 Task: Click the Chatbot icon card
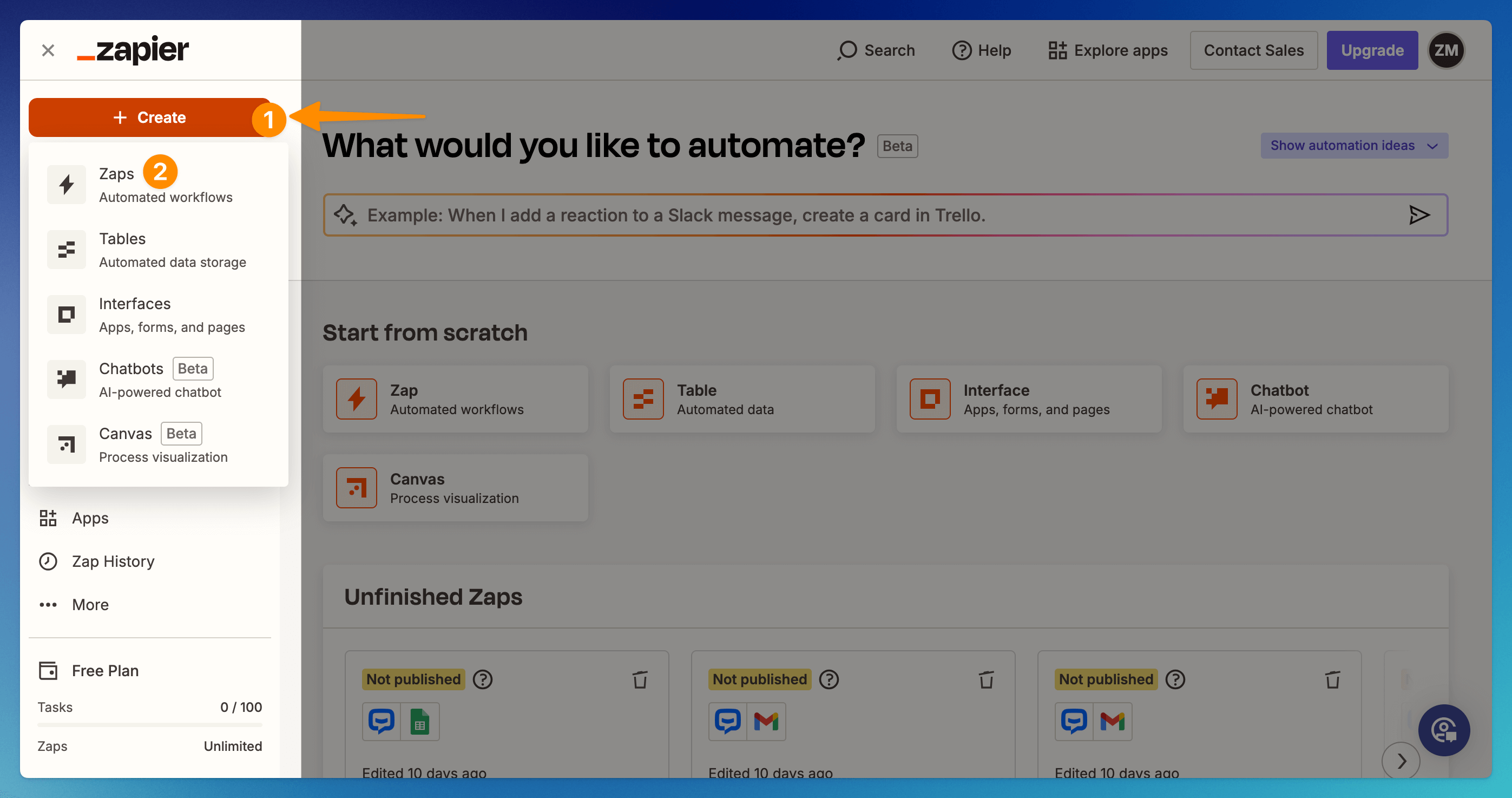click(x=1216, y=400)
